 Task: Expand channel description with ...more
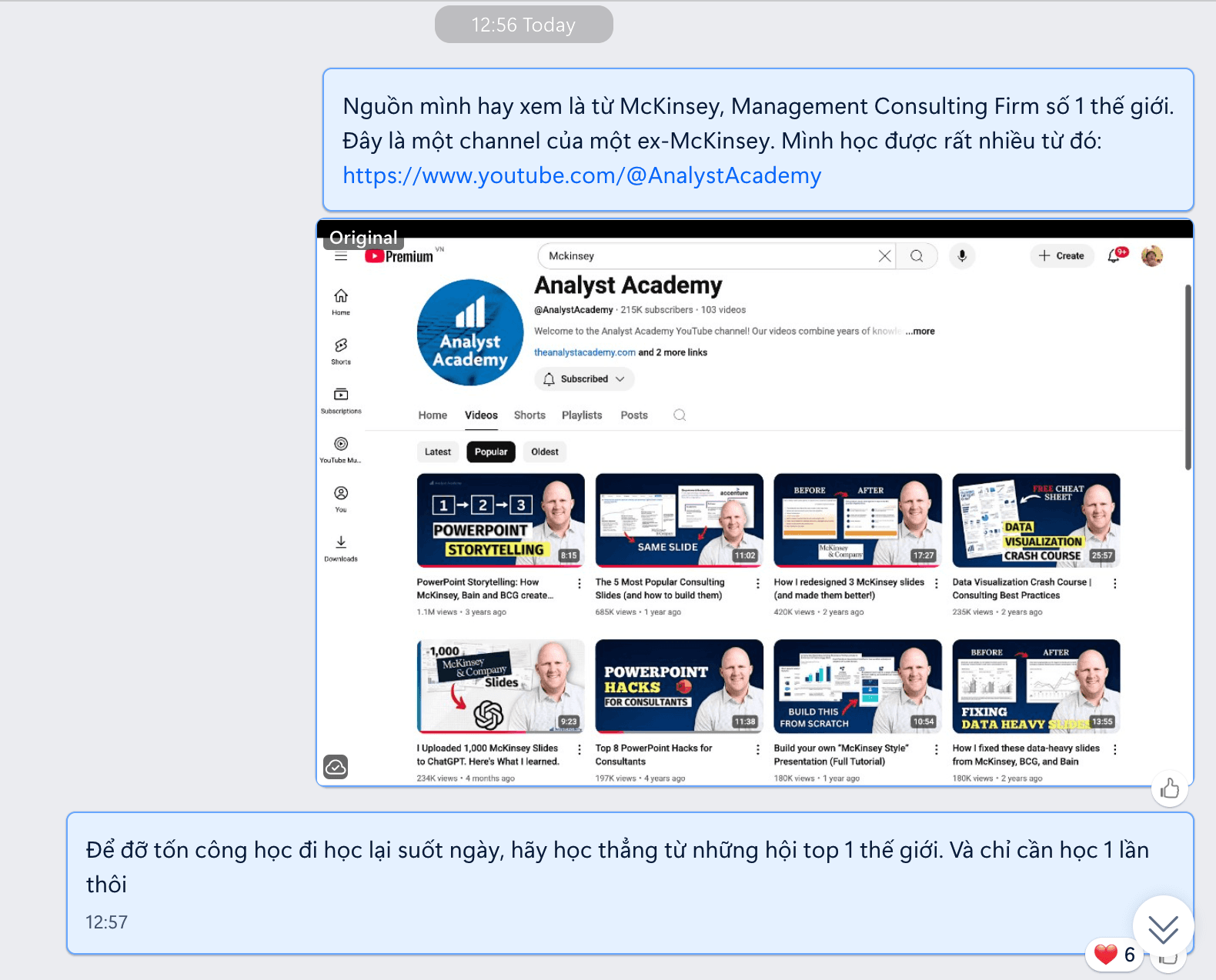(920, 331)
